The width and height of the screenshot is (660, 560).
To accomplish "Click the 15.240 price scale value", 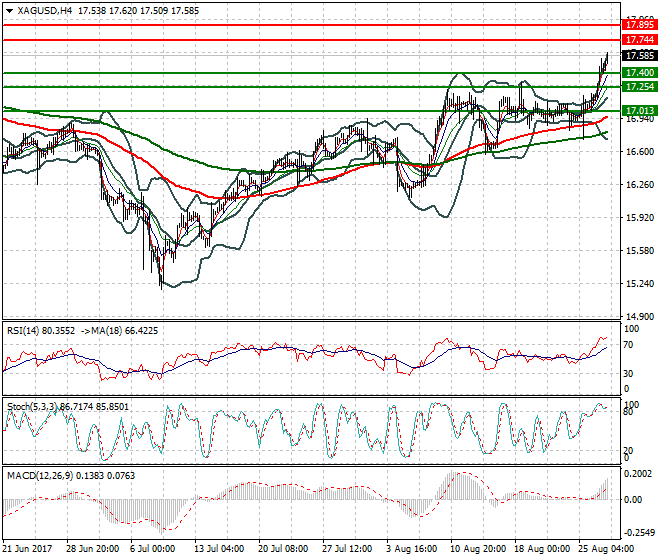I will click(x=640, y=284).
